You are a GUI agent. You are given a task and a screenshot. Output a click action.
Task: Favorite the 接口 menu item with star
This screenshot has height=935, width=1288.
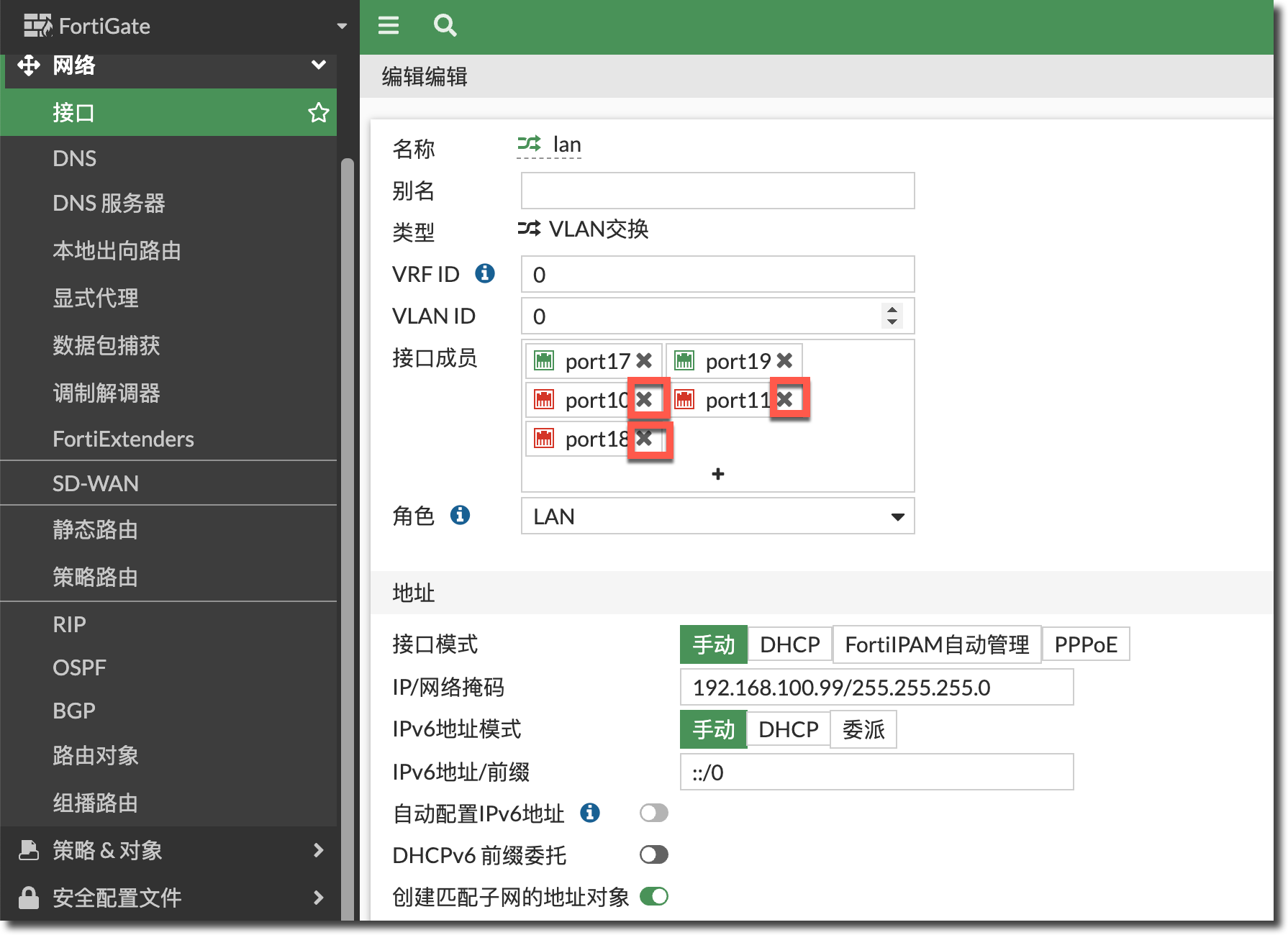[x=318, y=113]
